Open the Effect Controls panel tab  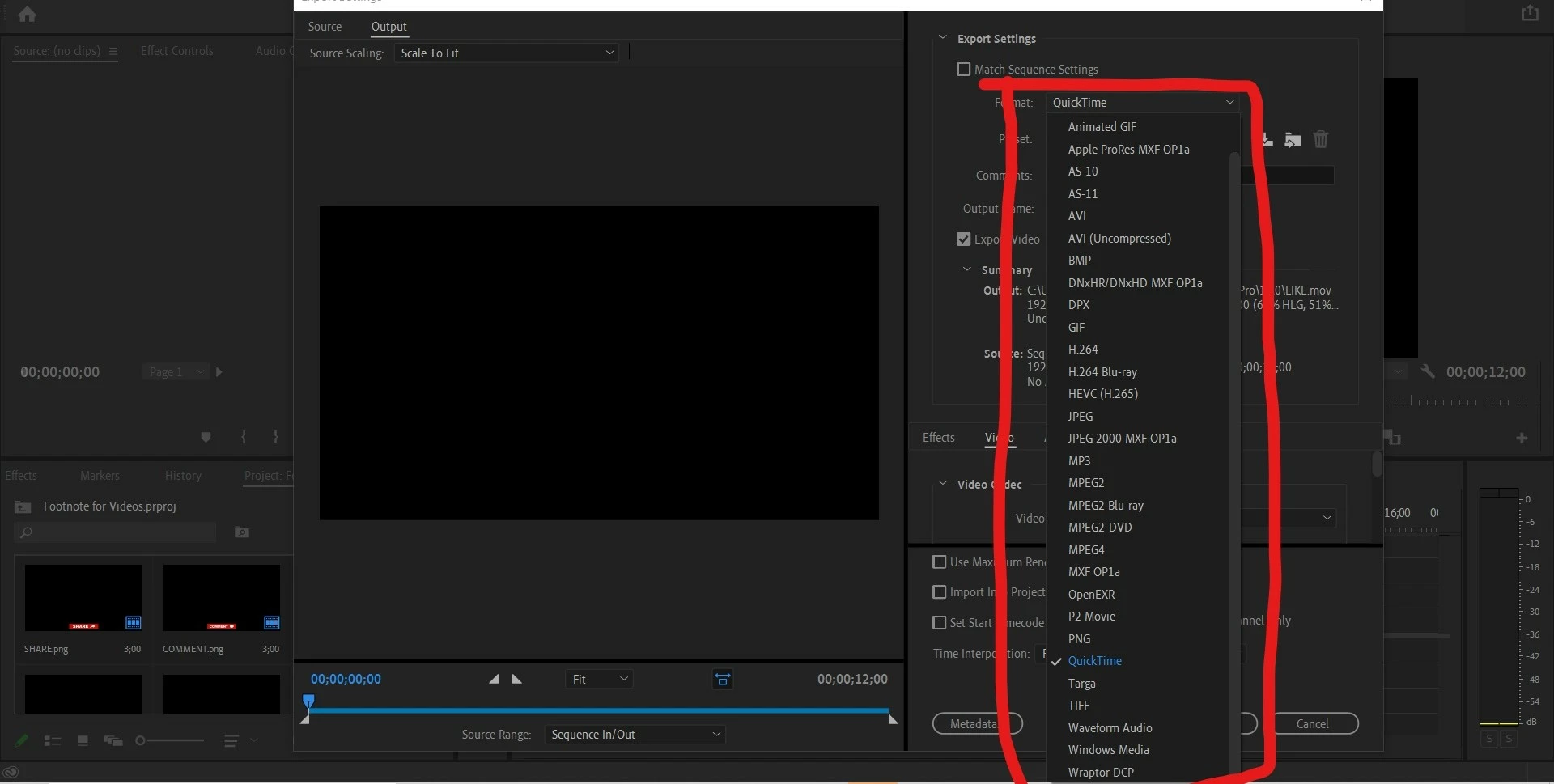click(x=177, y=51)
